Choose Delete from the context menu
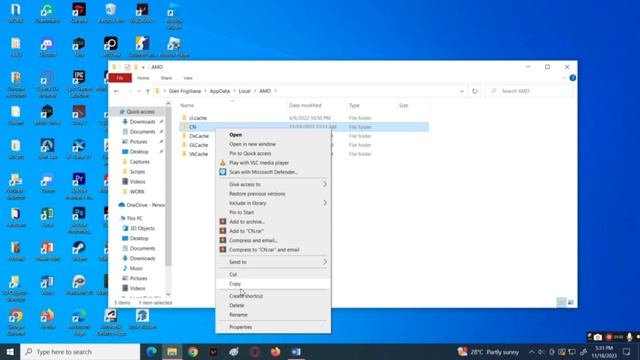Viewport: 640px width, 360px height. (273, 305)
